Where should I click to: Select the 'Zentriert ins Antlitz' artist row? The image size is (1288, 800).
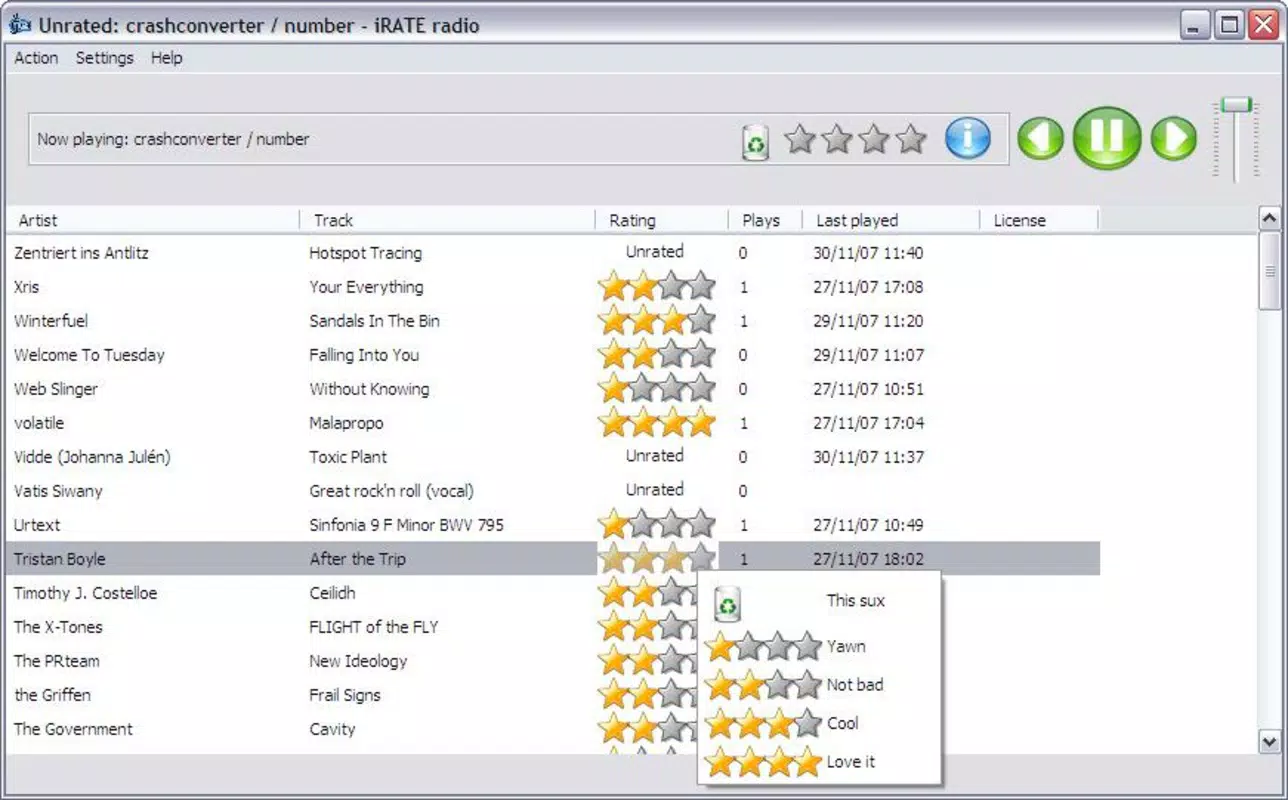pyautogui.click(x=553, y=253)
